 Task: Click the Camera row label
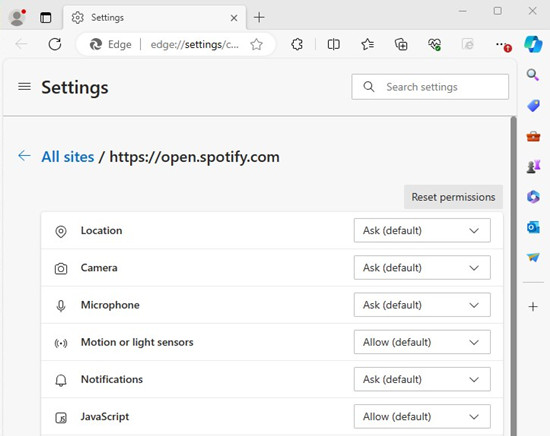pyautogui.click(x=99, y=268)
